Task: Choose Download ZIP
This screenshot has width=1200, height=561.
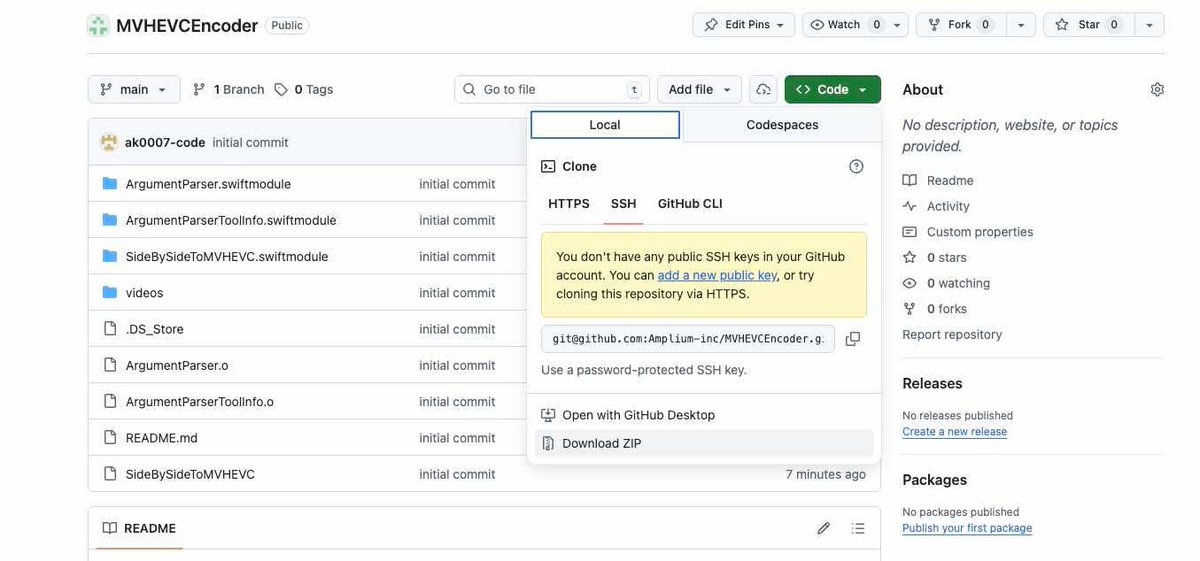Action: (704, 443)
